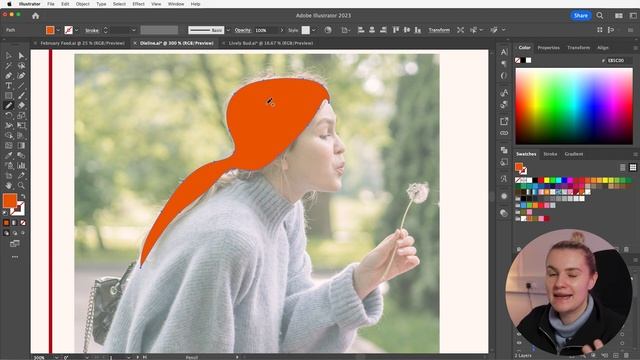Screen dimensions: 640x360
Task: Reset default fill and stroke
Action: (x=5, y=213)
